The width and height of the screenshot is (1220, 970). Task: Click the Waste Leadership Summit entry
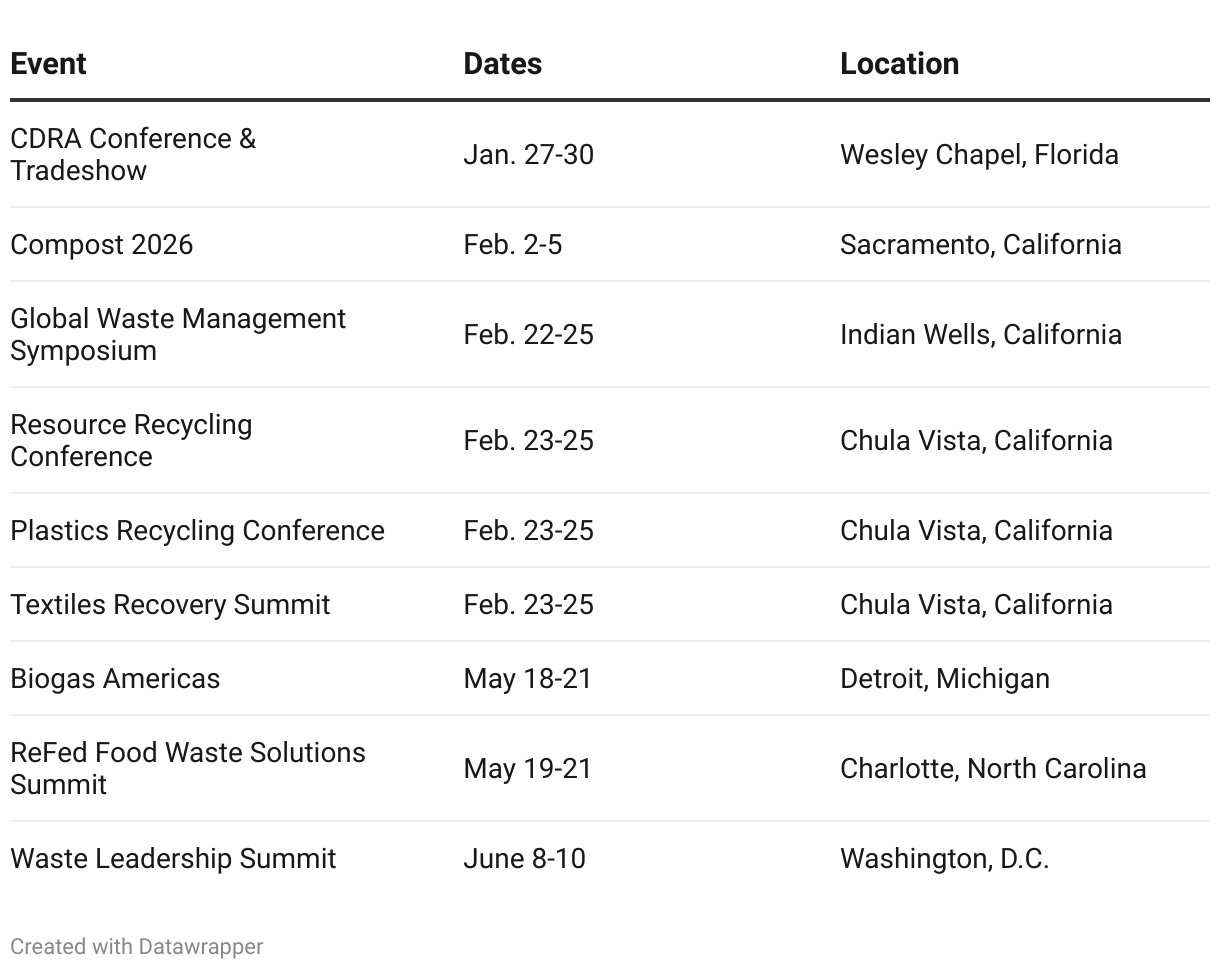point(173,858)
